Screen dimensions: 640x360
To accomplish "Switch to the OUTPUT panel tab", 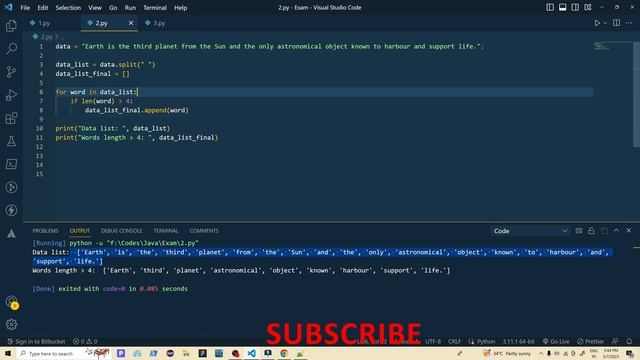I will (x=80, y=231).
